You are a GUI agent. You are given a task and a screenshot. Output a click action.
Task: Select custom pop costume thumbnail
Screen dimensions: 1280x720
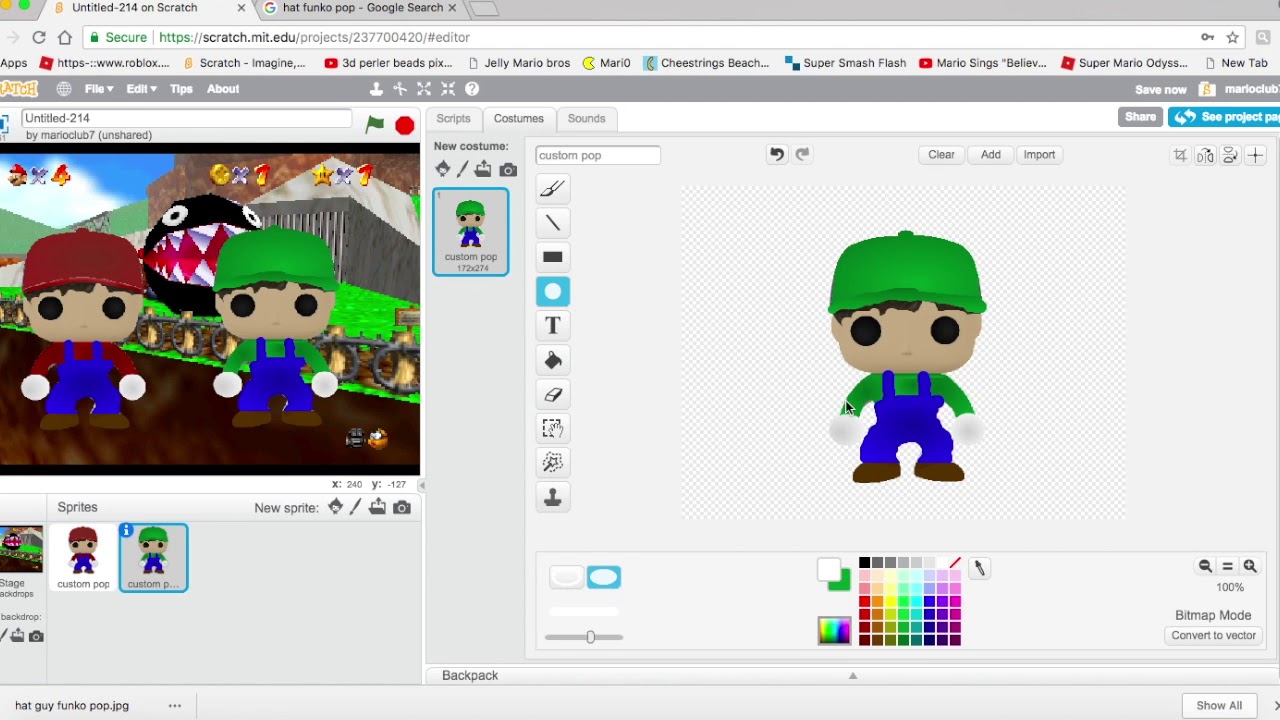click(x=470, y=232)
